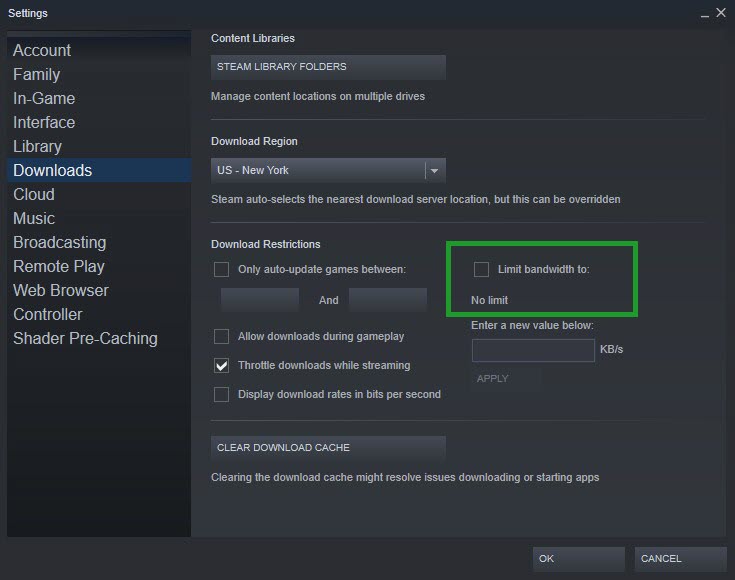
Task: Click the 'Enter a new value below:' label
Action: tap(532, 325)
